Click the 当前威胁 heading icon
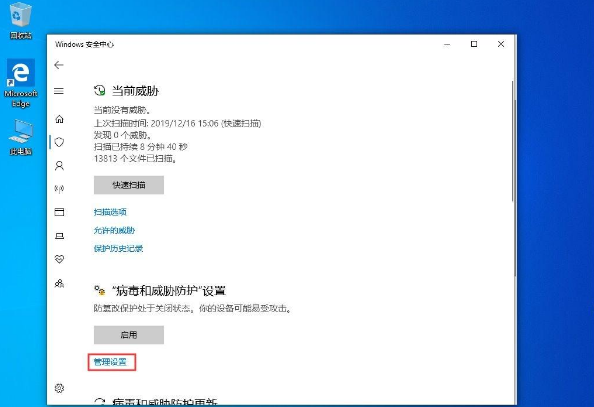Viewport: 594px width, 407px height. click(x=100, y=91)
